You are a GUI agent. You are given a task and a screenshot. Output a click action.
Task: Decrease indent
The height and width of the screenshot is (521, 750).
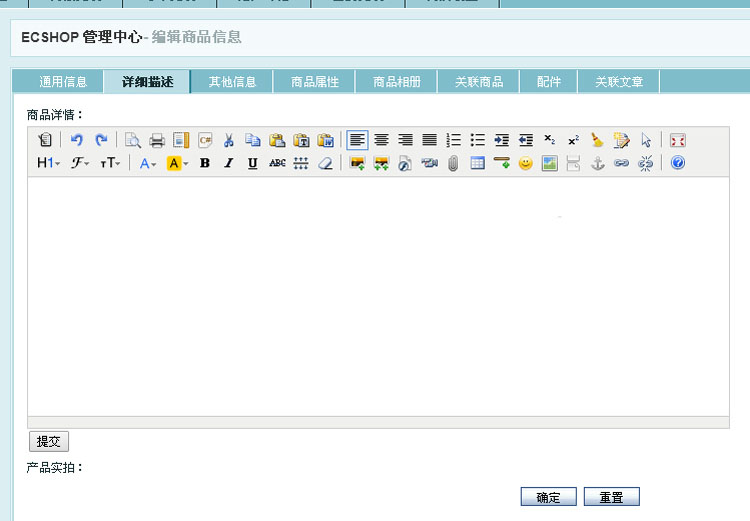pos(526,140)
